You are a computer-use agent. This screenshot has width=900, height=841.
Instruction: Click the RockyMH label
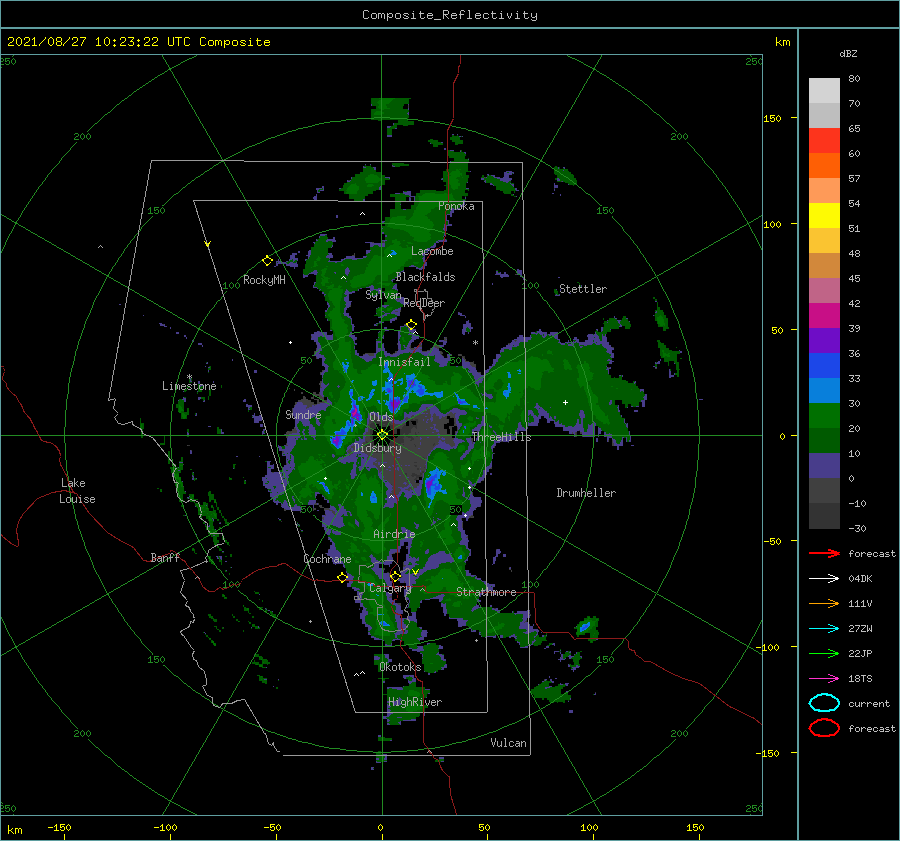264,280
